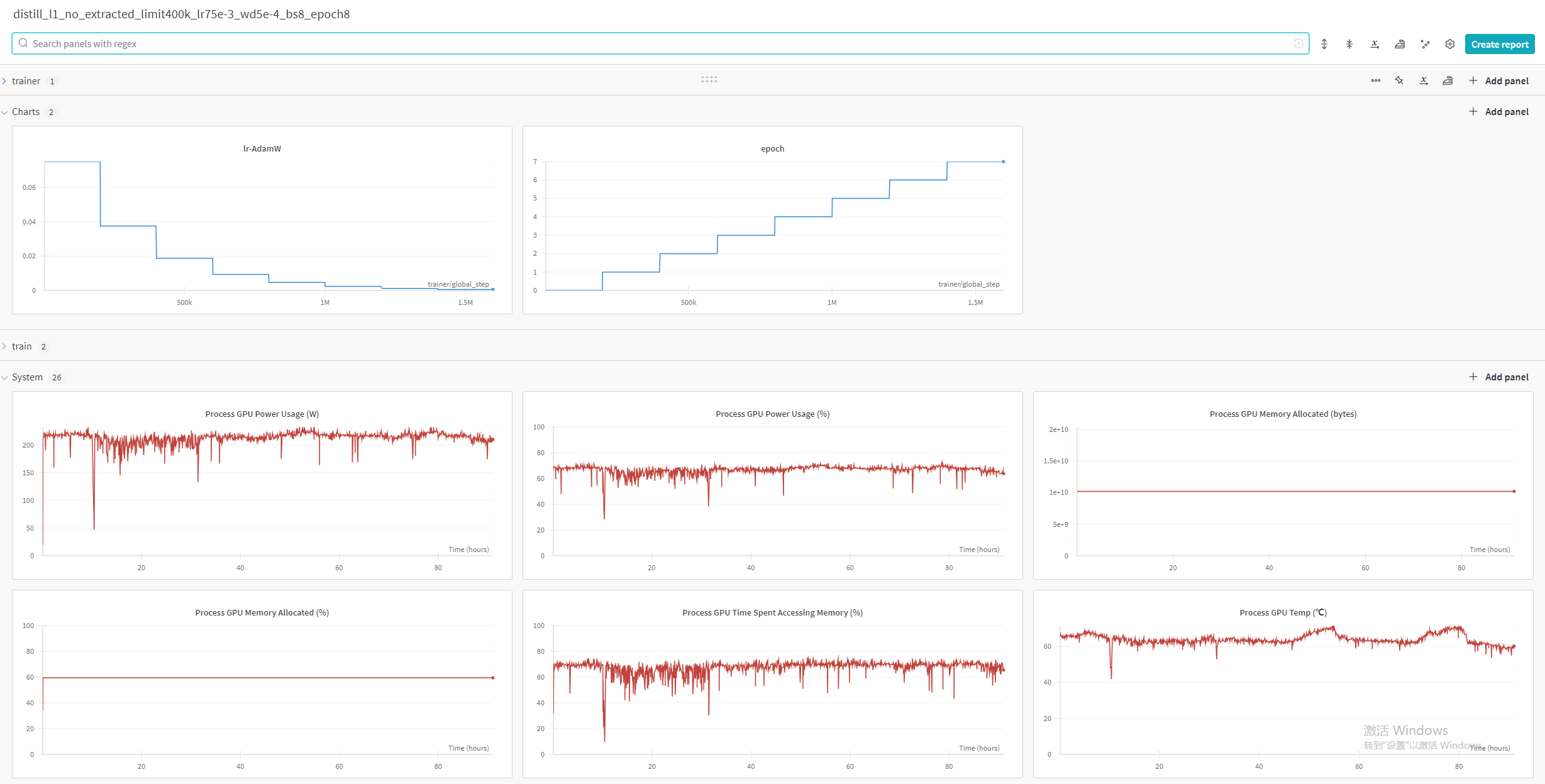Image resolution: width=1545 pixels, height=784 pixels.
Task: Click the epoch chart title
Action: click(773, 148)
